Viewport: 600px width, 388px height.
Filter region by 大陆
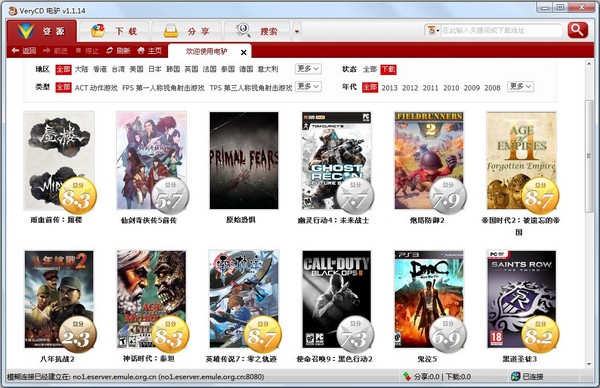81,69
